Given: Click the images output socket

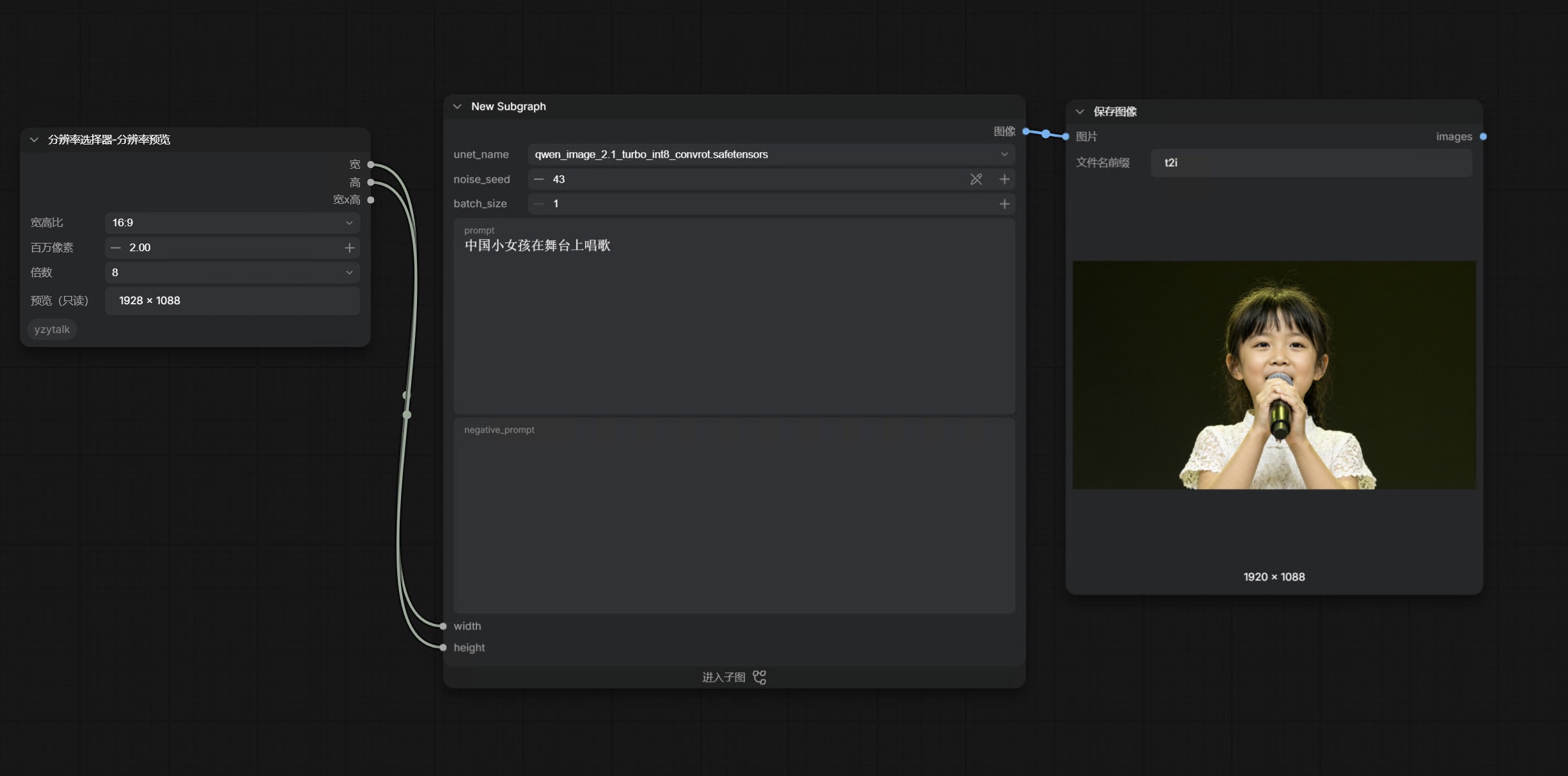Looking at the screenshot, I should 1484,136.
